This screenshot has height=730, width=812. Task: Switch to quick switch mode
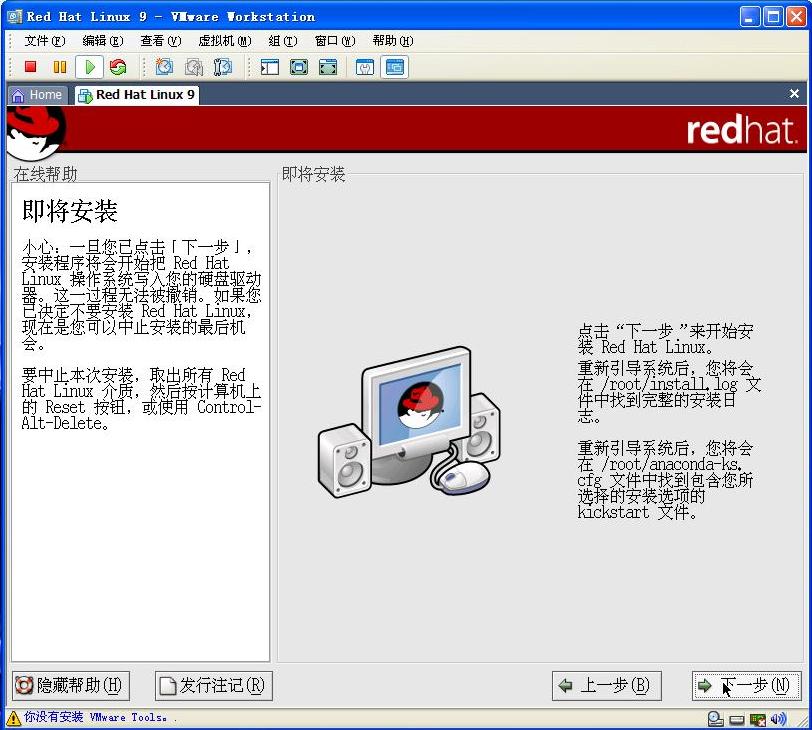(x=326, y=66)
